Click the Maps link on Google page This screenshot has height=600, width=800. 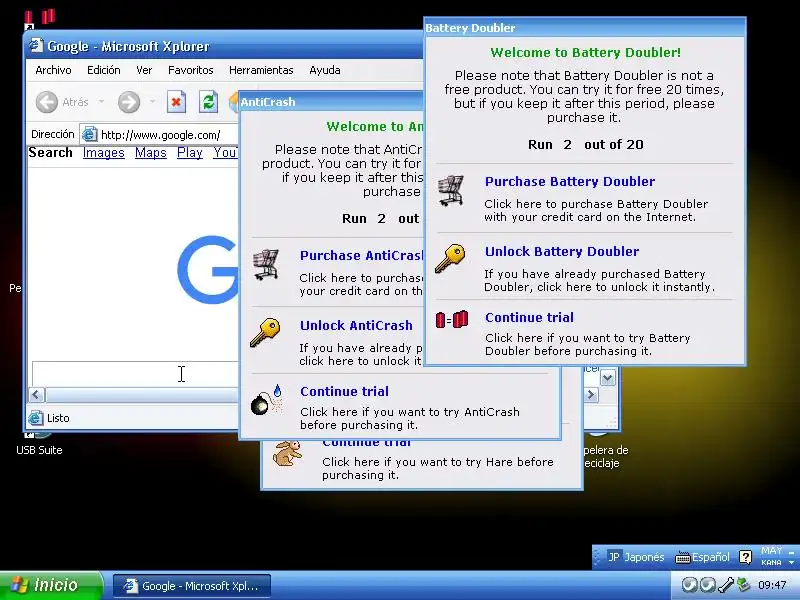click(x=151, y=153)
